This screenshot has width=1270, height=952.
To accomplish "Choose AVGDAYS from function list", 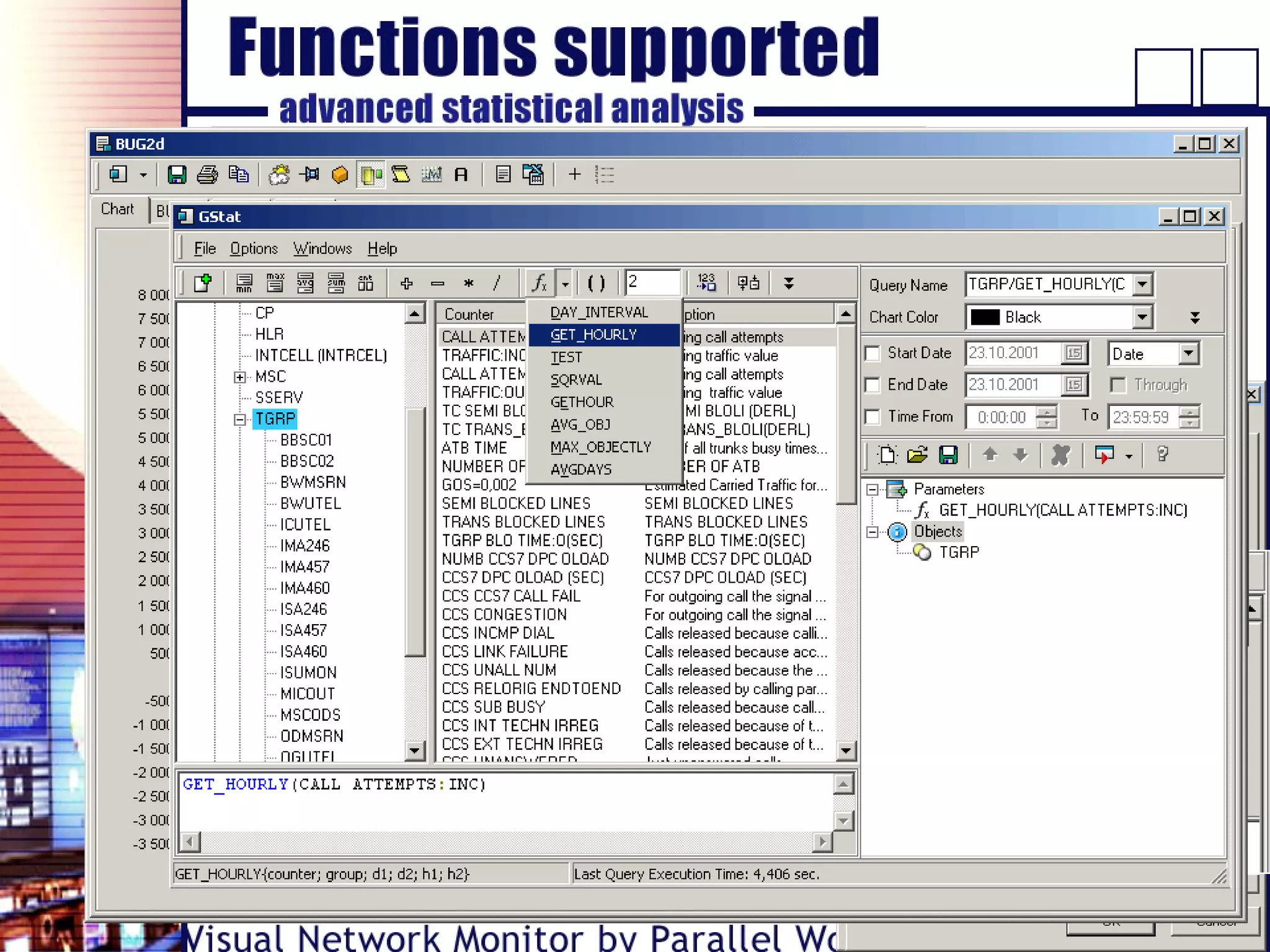I will [605, 469].
